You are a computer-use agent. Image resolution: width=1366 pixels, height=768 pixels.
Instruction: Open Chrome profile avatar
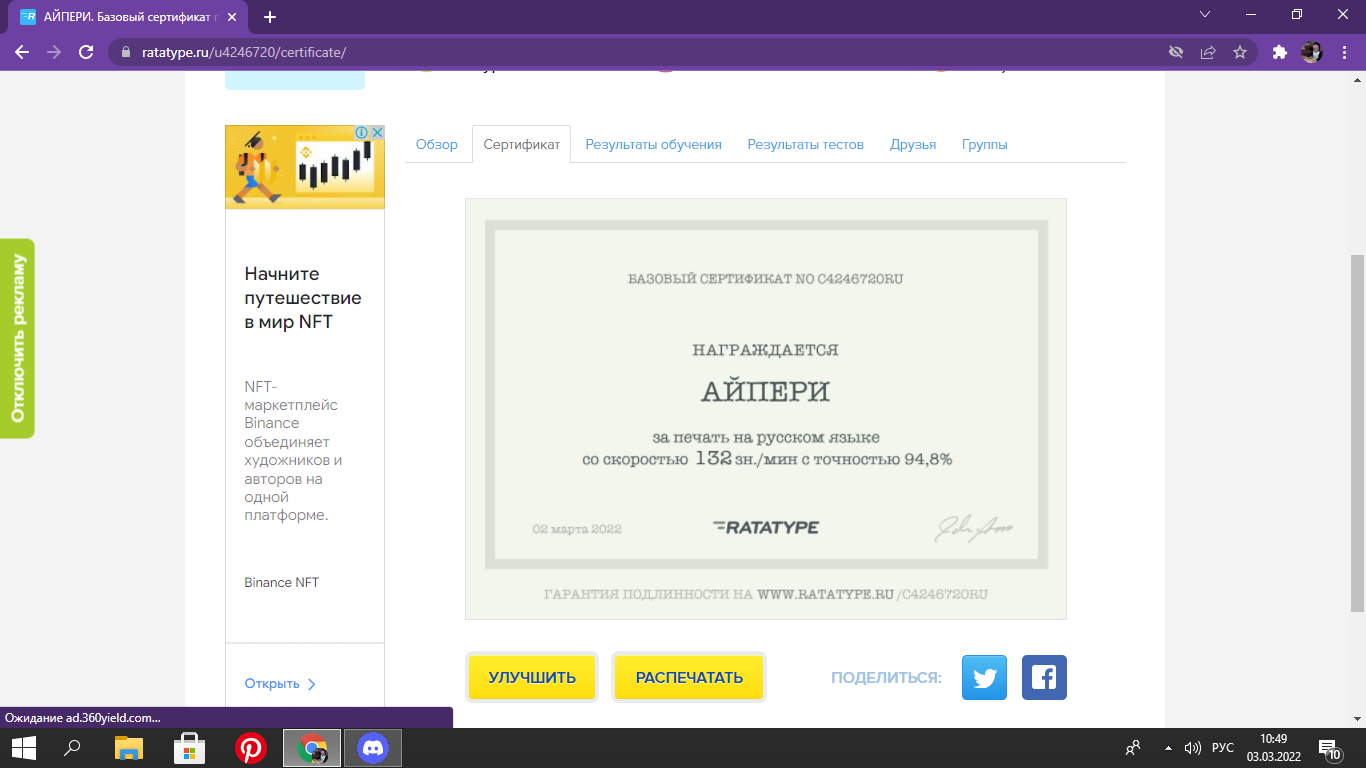(1311, 52)
